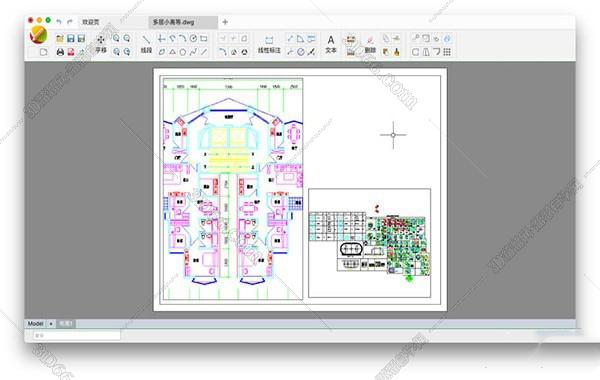600x380 pixels.
Task: Click the rectangle drawing tool icon
Action: point(204,38)
